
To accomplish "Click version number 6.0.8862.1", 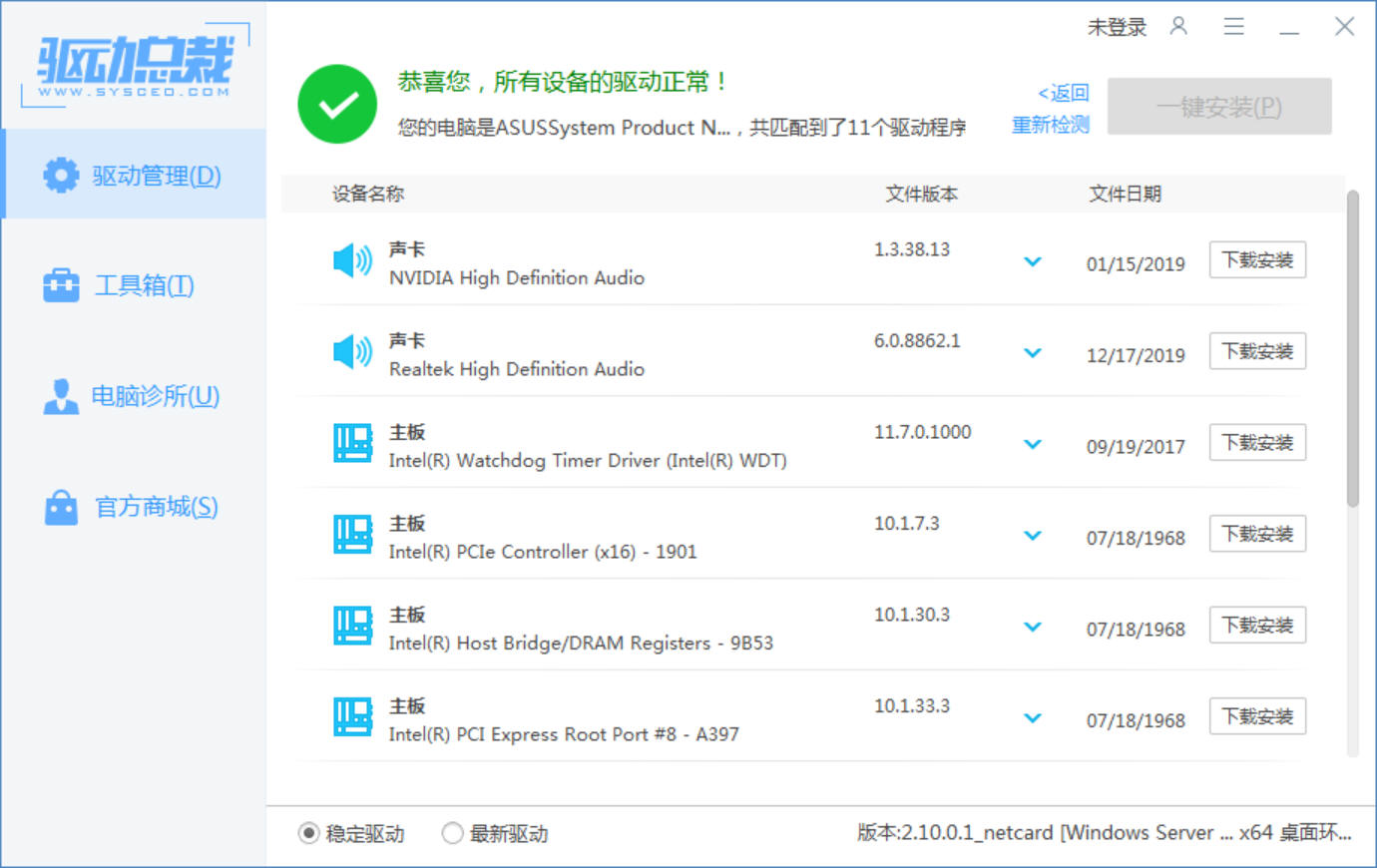I will 917,340.
